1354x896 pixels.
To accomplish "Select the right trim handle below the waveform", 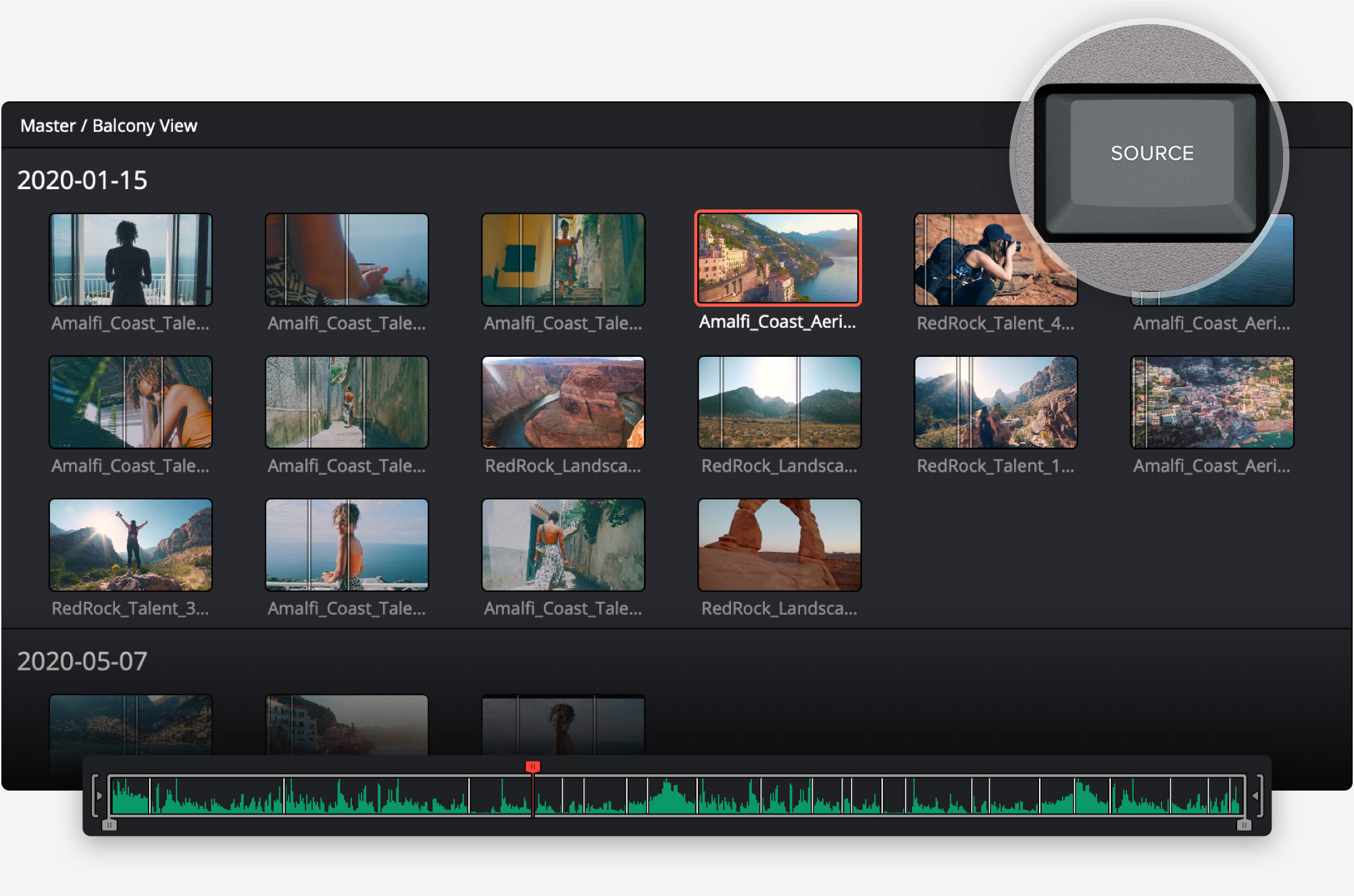I will point(1245,825).
